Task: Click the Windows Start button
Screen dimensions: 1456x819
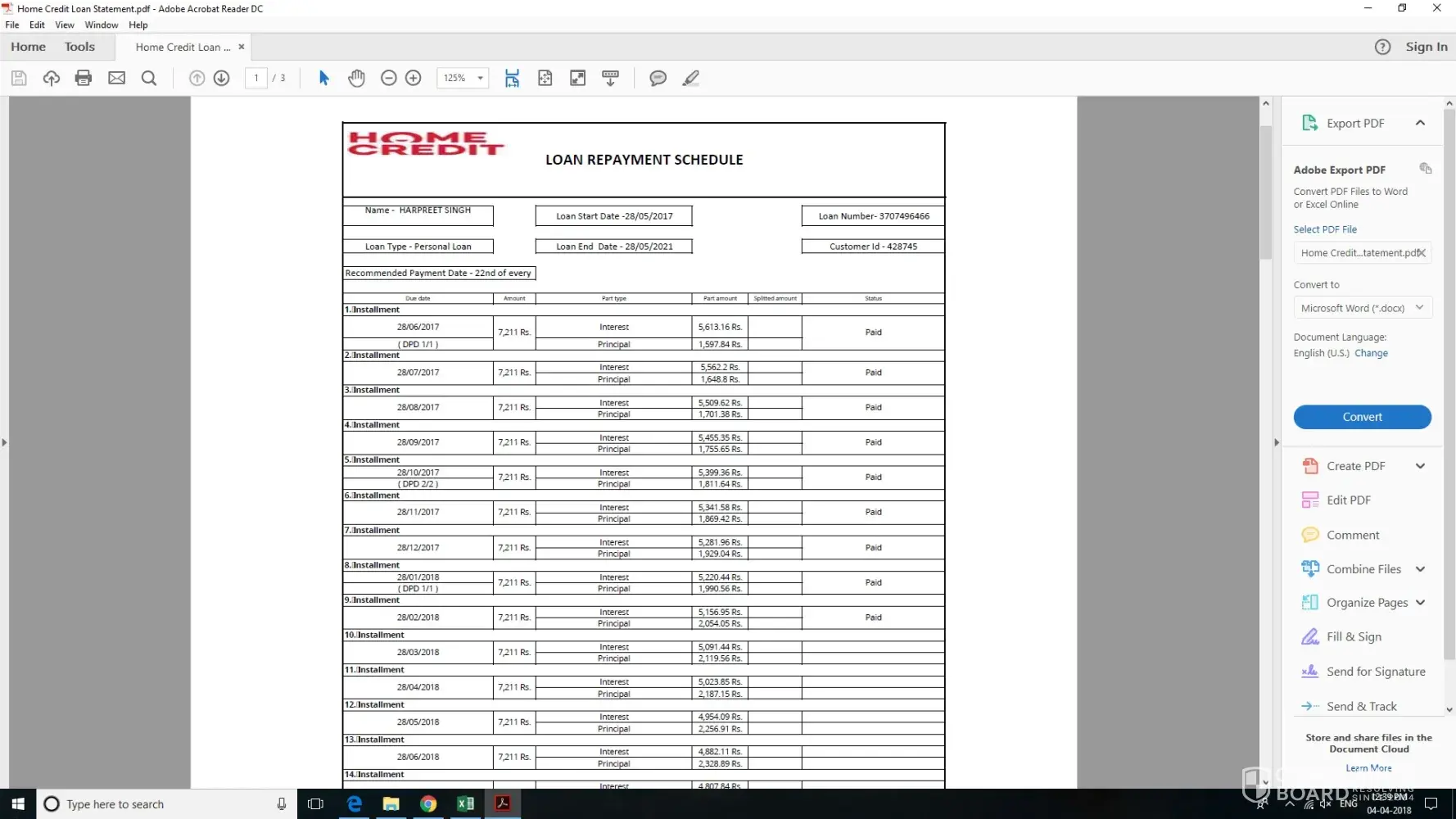Action: [18, 803]
